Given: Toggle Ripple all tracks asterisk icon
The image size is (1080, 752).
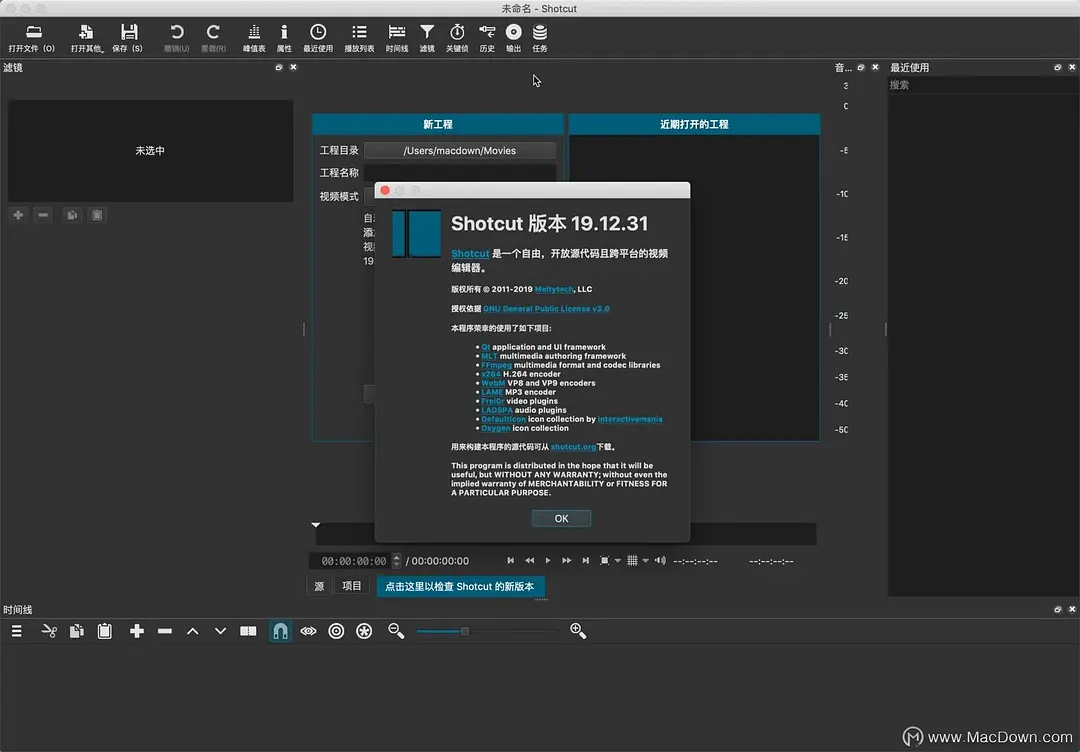Looking at the screenshot, I should coord(364,631).
